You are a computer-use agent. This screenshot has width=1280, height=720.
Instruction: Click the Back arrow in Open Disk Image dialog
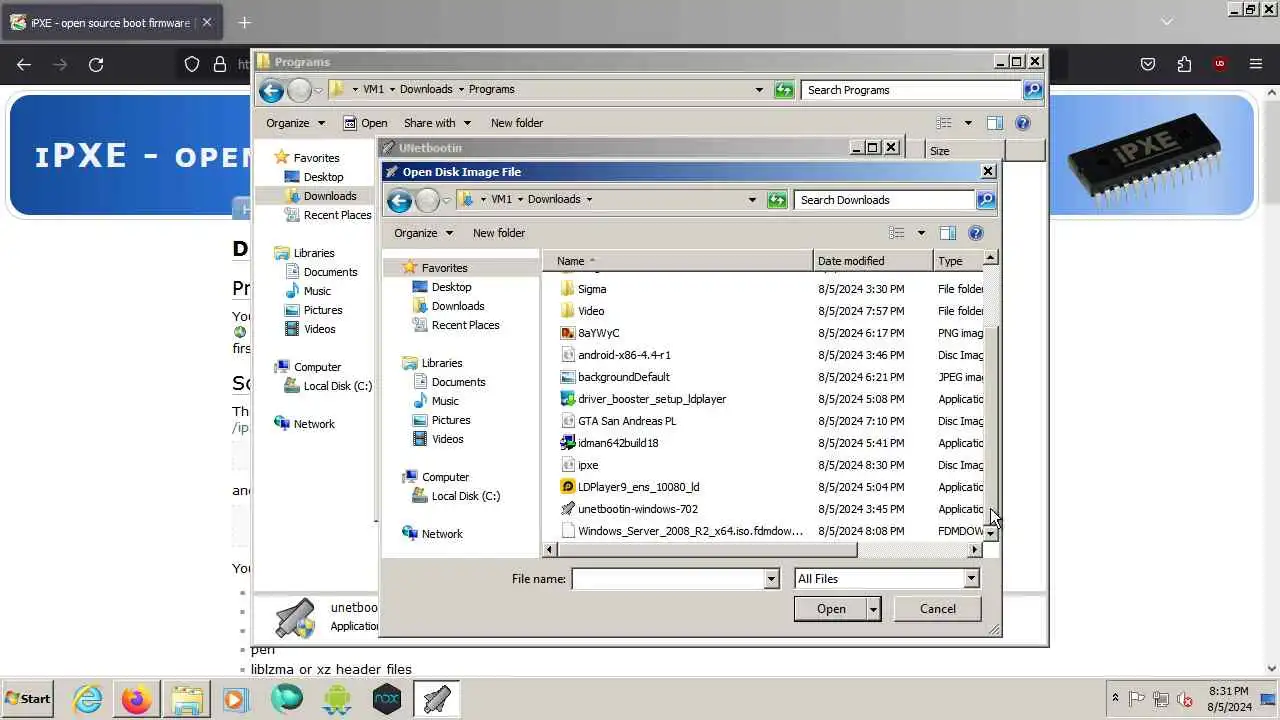399,200
